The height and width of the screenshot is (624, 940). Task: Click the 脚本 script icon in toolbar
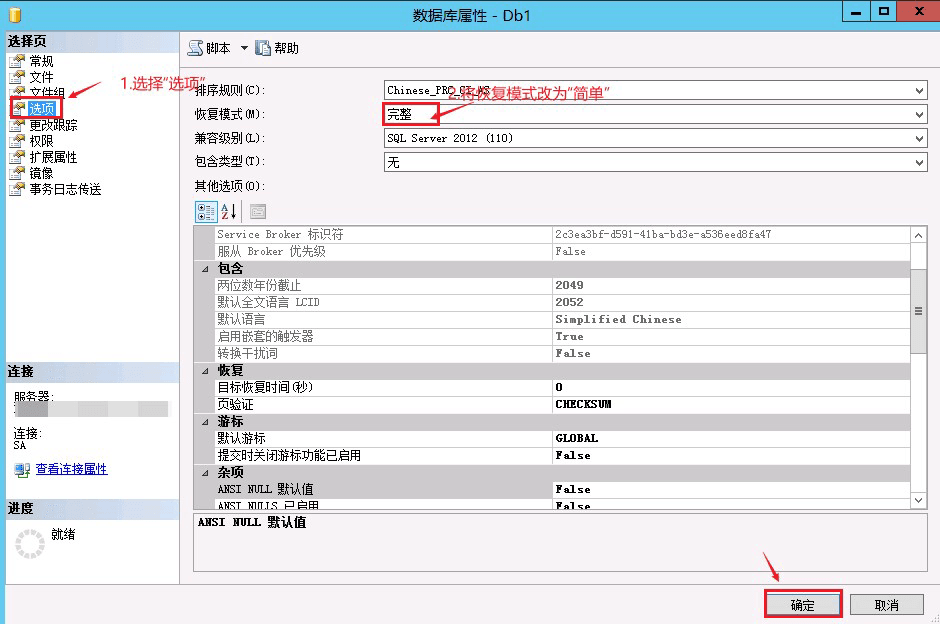[x=196, y=48]
